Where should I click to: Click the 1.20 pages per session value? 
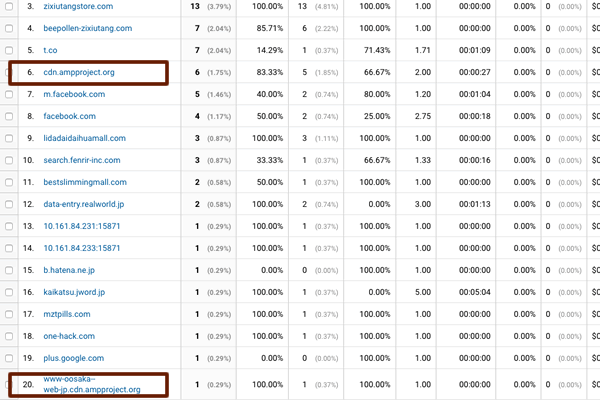tap(423, 94)
